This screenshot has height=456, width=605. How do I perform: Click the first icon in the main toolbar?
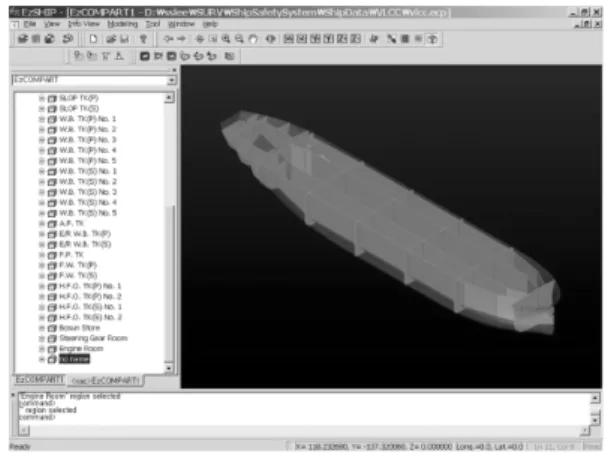click(23, 39)
